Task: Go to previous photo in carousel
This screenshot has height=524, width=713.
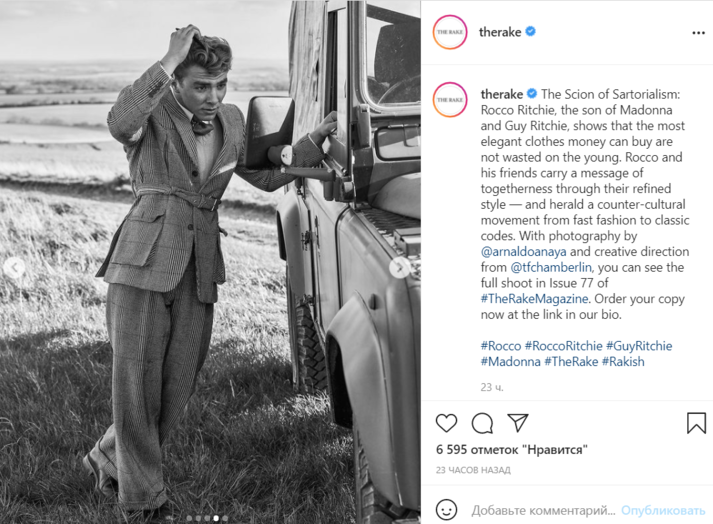Action: (14, 268)
